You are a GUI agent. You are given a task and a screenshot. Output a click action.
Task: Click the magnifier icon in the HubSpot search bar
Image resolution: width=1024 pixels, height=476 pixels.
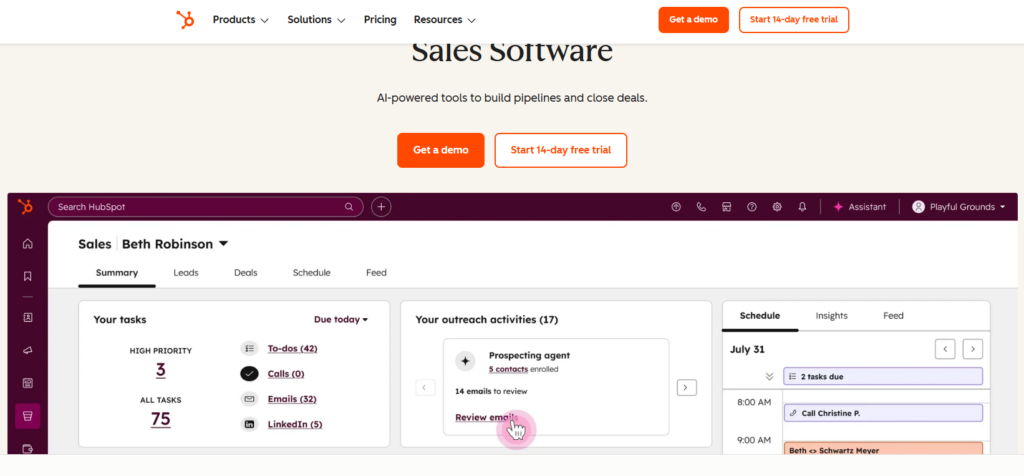click(349, 207)
